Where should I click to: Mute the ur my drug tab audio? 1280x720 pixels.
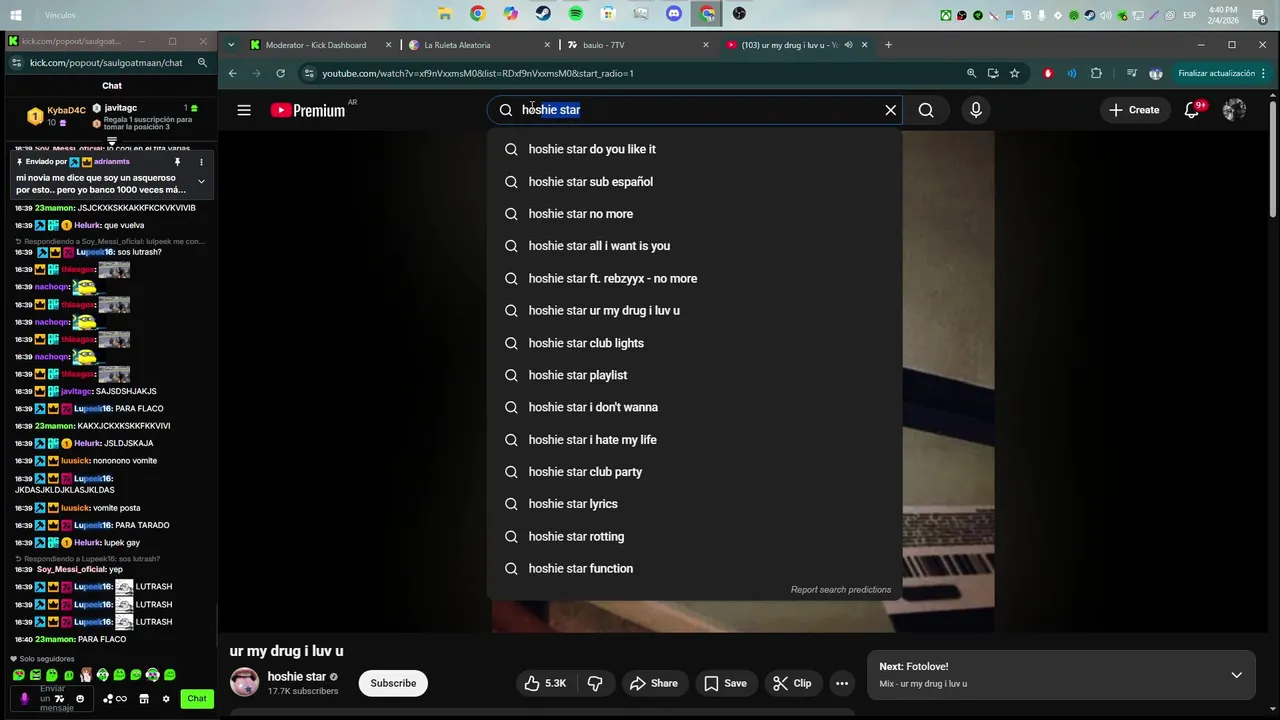pos(848,45)
